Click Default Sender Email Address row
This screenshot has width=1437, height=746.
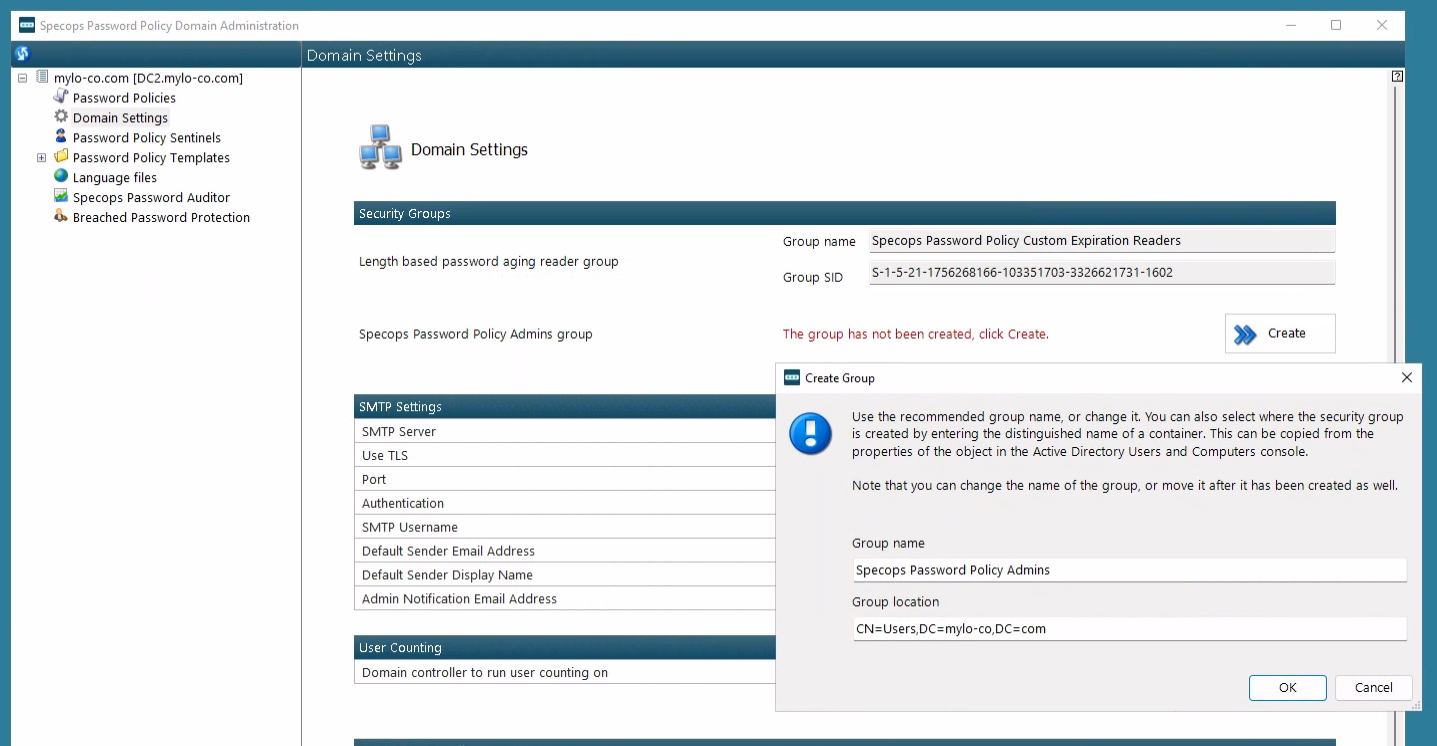[x=565, y=551]
